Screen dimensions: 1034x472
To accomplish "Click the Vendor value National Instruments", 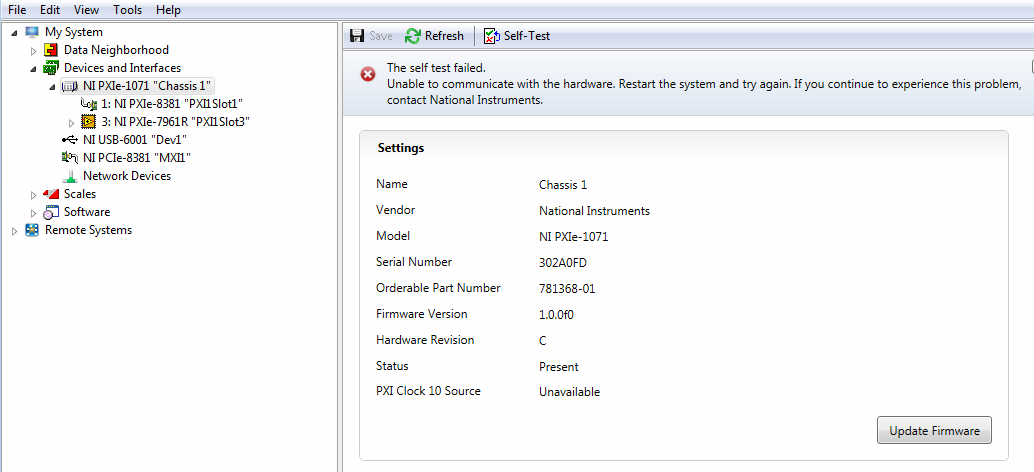I will [x=594, y=211].
